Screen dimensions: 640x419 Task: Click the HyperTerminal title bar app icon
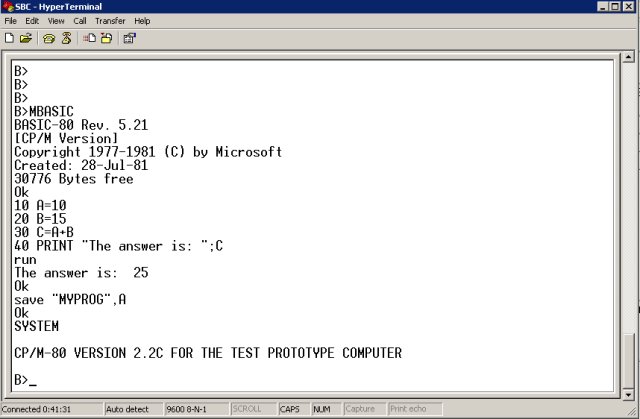(x=8, y=7)
